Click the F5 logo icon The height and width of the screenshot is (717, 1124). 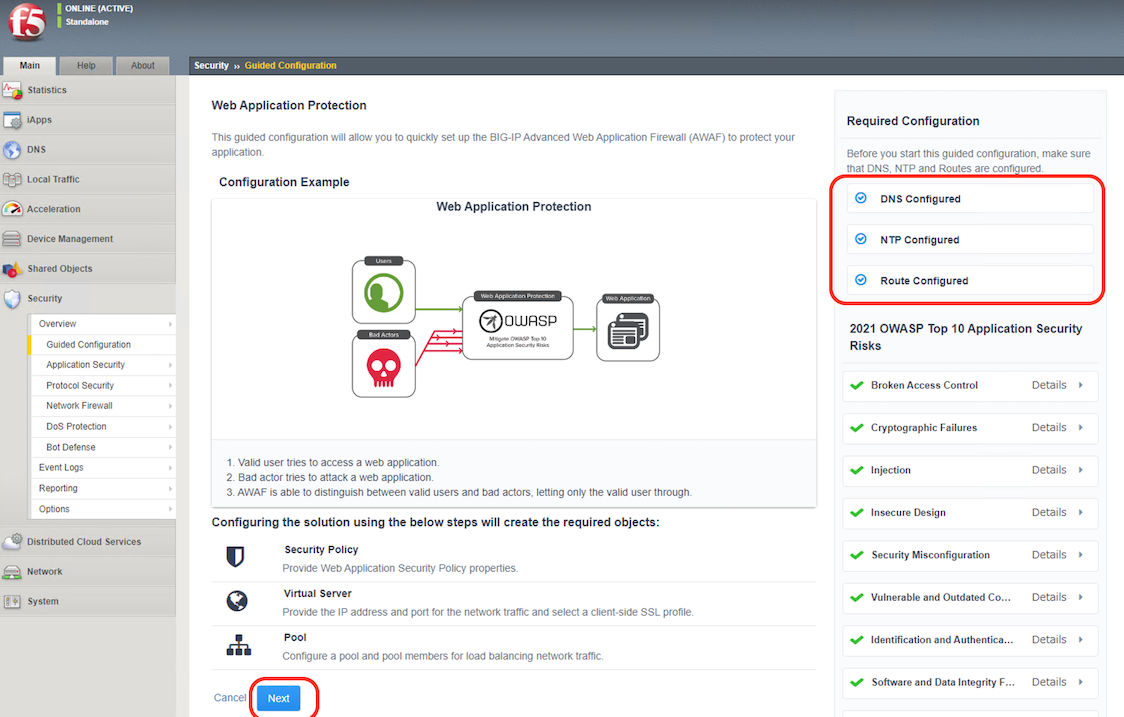pyautogui.click(x=27, y=21)
